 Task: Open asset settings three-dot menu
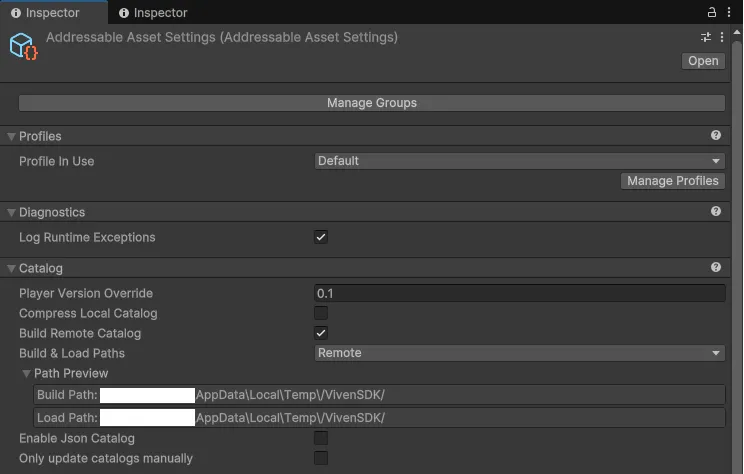[723, 37]
